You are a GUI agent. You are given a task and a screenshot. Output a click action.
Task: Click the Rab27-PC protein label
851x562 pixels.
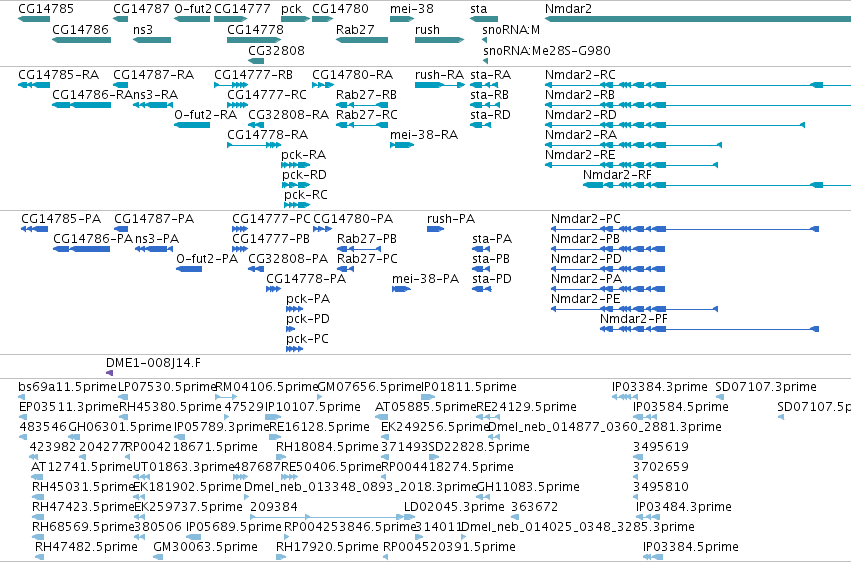(367, 259)
